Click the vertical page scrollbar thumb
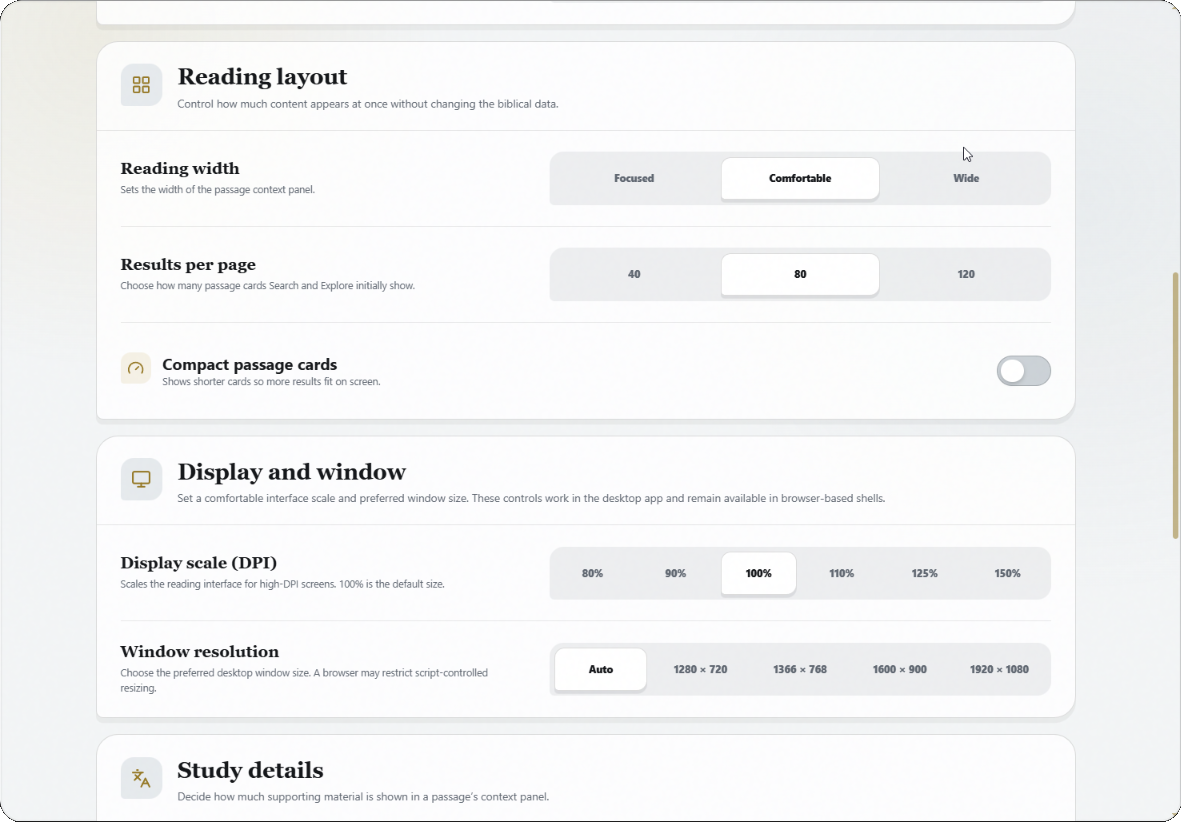 pos(1175,405)
